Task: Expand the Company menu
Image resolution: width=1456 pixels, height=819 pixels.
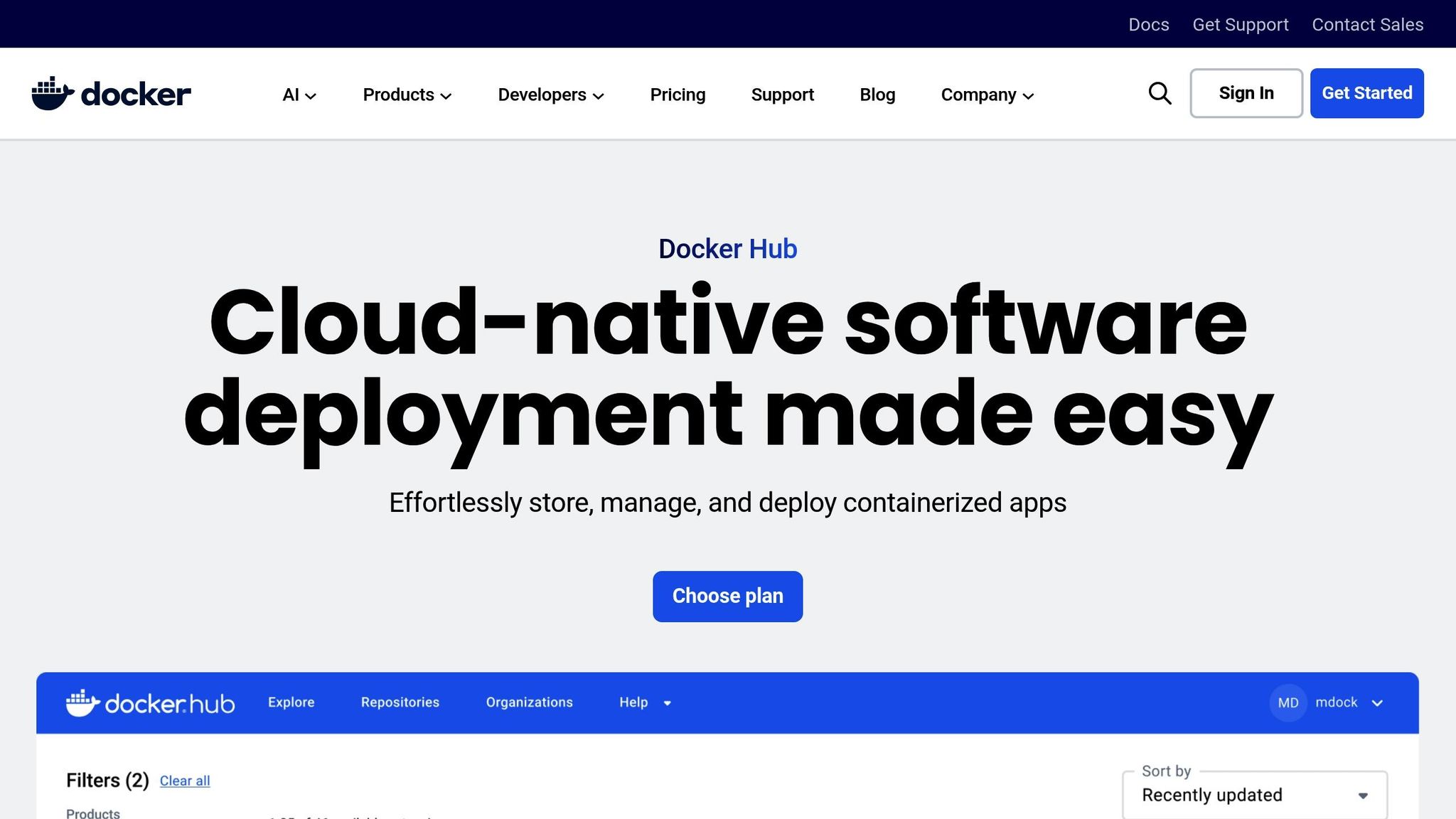Action: click(987, 95)
